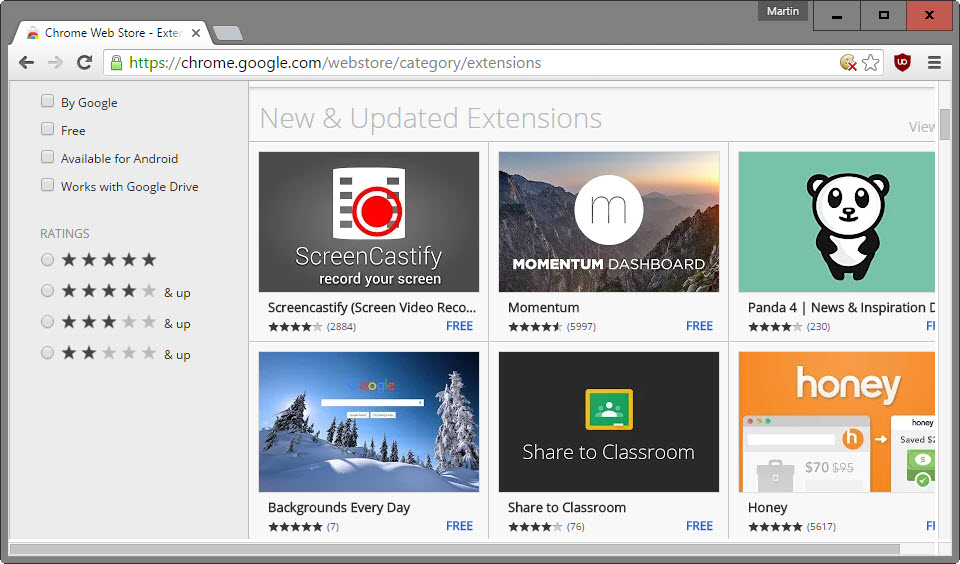Click the Honey star rating (5617)

pos(792,527)
